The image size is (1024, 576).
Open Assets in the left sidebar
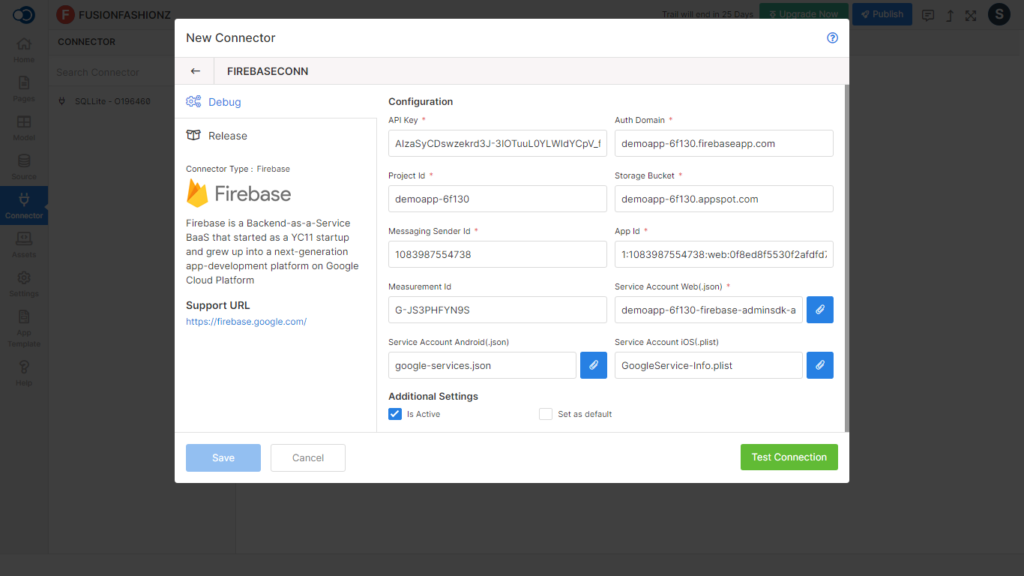(x=24, y=245)
